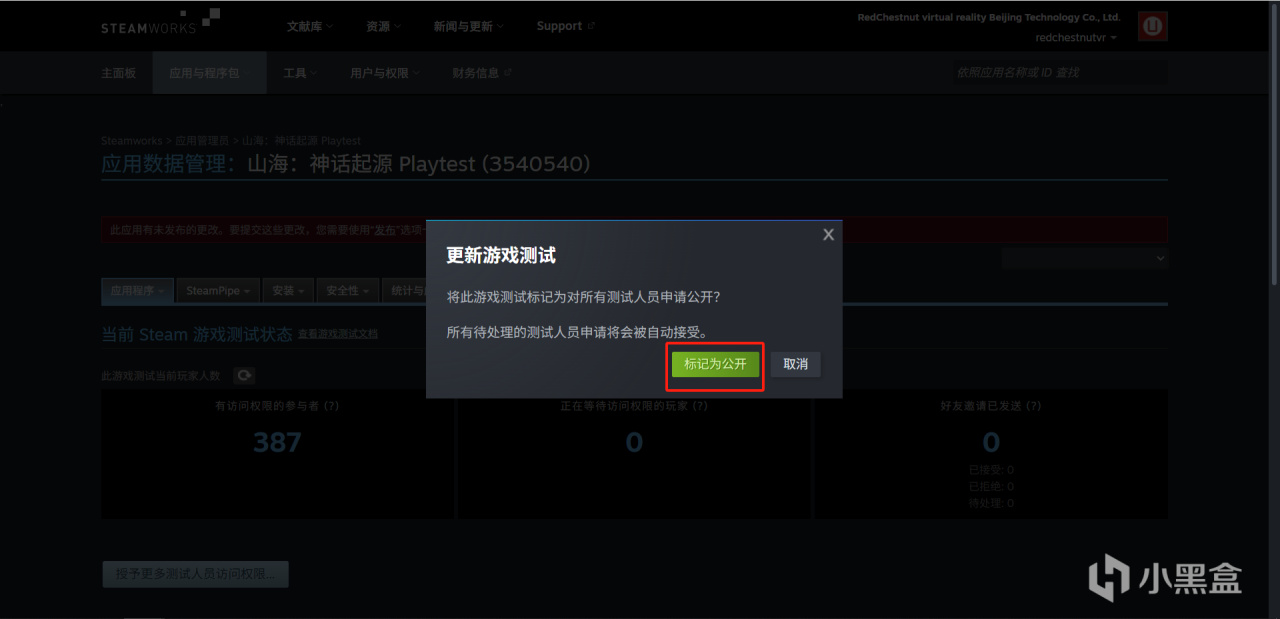Click 好友邀请已发送 (?) label
Viewport: 1280px width, 619px height.
pos(991,406)
